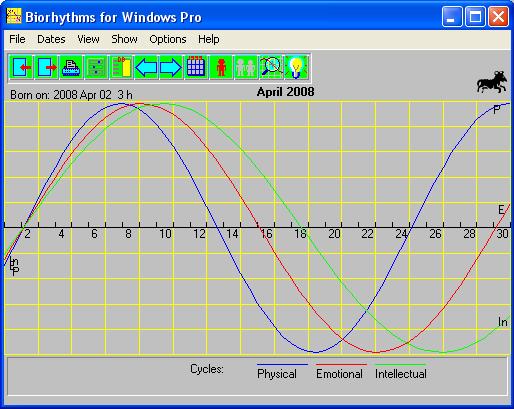The width and height of the screenshot is (514, 409).
Task: Open the Show menu
Action: coord(124,39)
